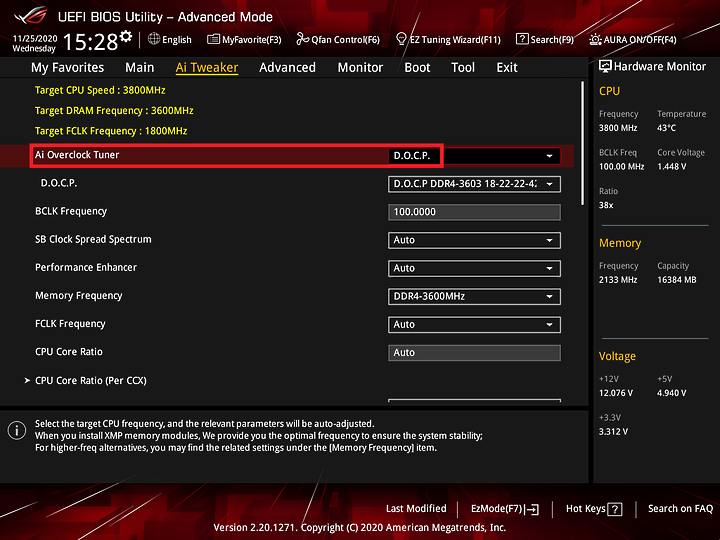The width and height of the screenshot is (720, 540).
Task: Click Memory Frequency 2133 MHz value
Action: (618, 280)
